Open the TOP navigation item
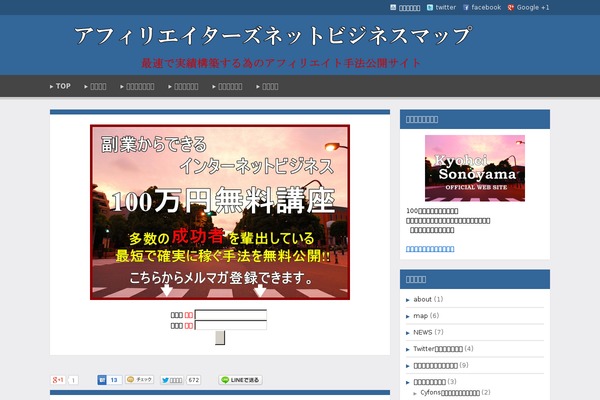600x400 pixels. tap(60, 86)
